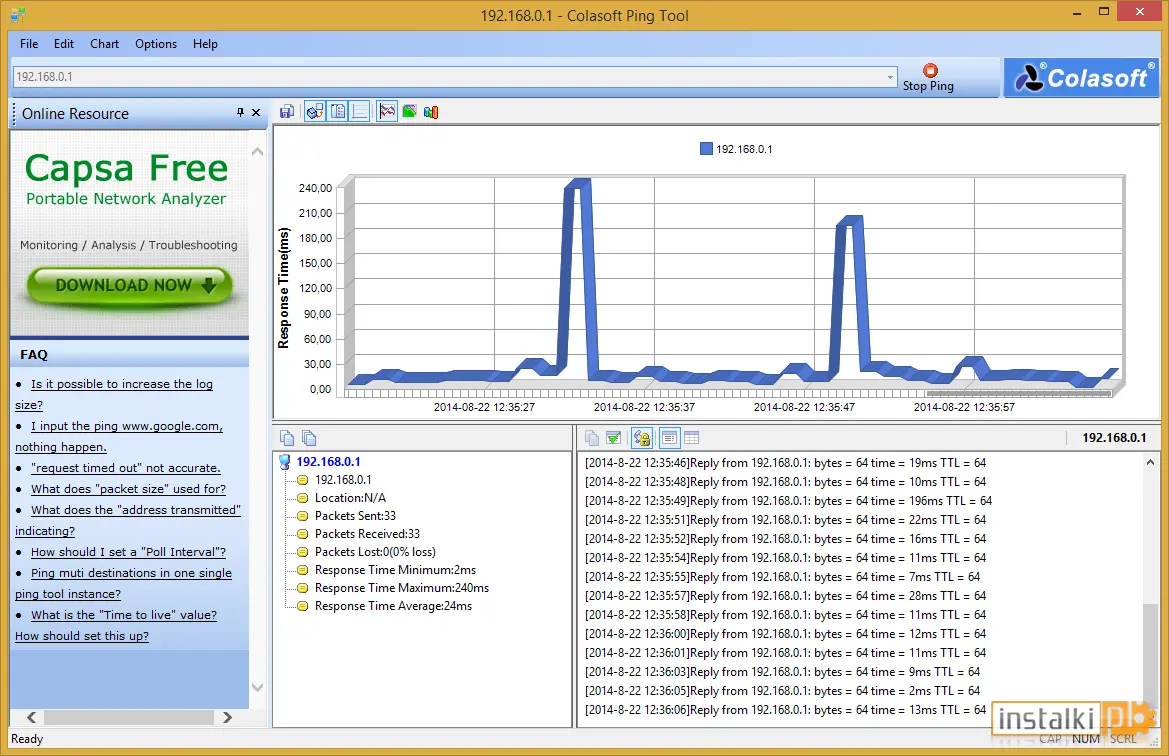Viewport: 1169px width, 756px height.
Task: Select the log line timestamped 12:35:46
Action: (785, 463)
